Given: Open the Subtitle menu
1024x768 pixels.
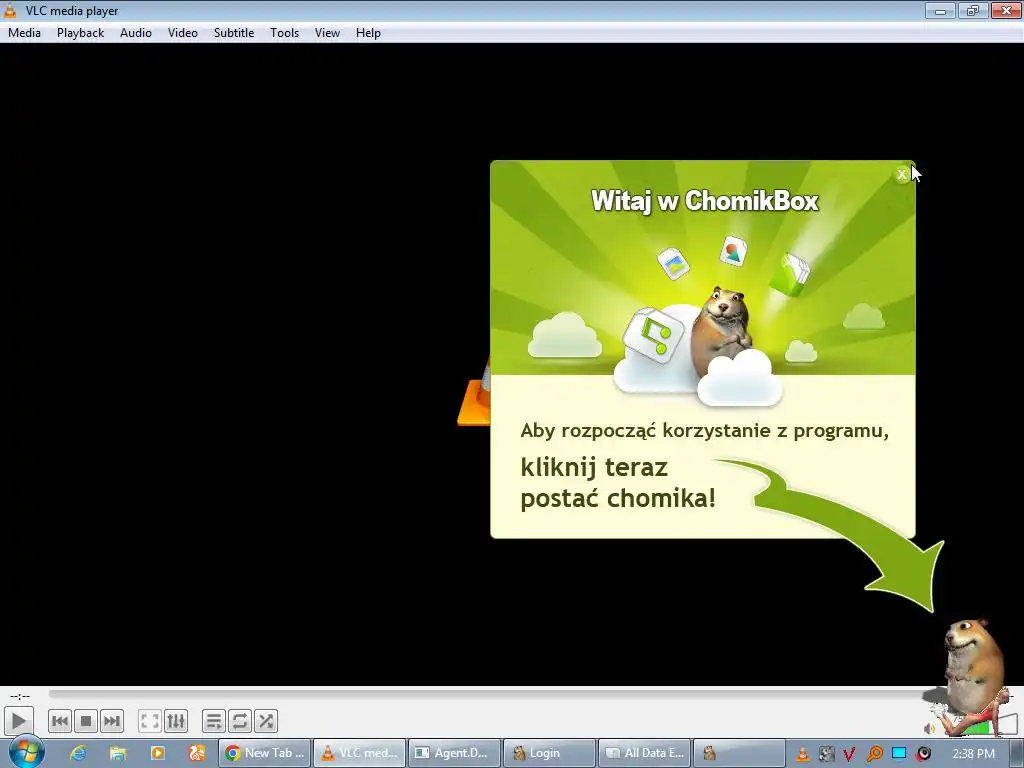Looking at the screenshot, I should pos(234,33).
